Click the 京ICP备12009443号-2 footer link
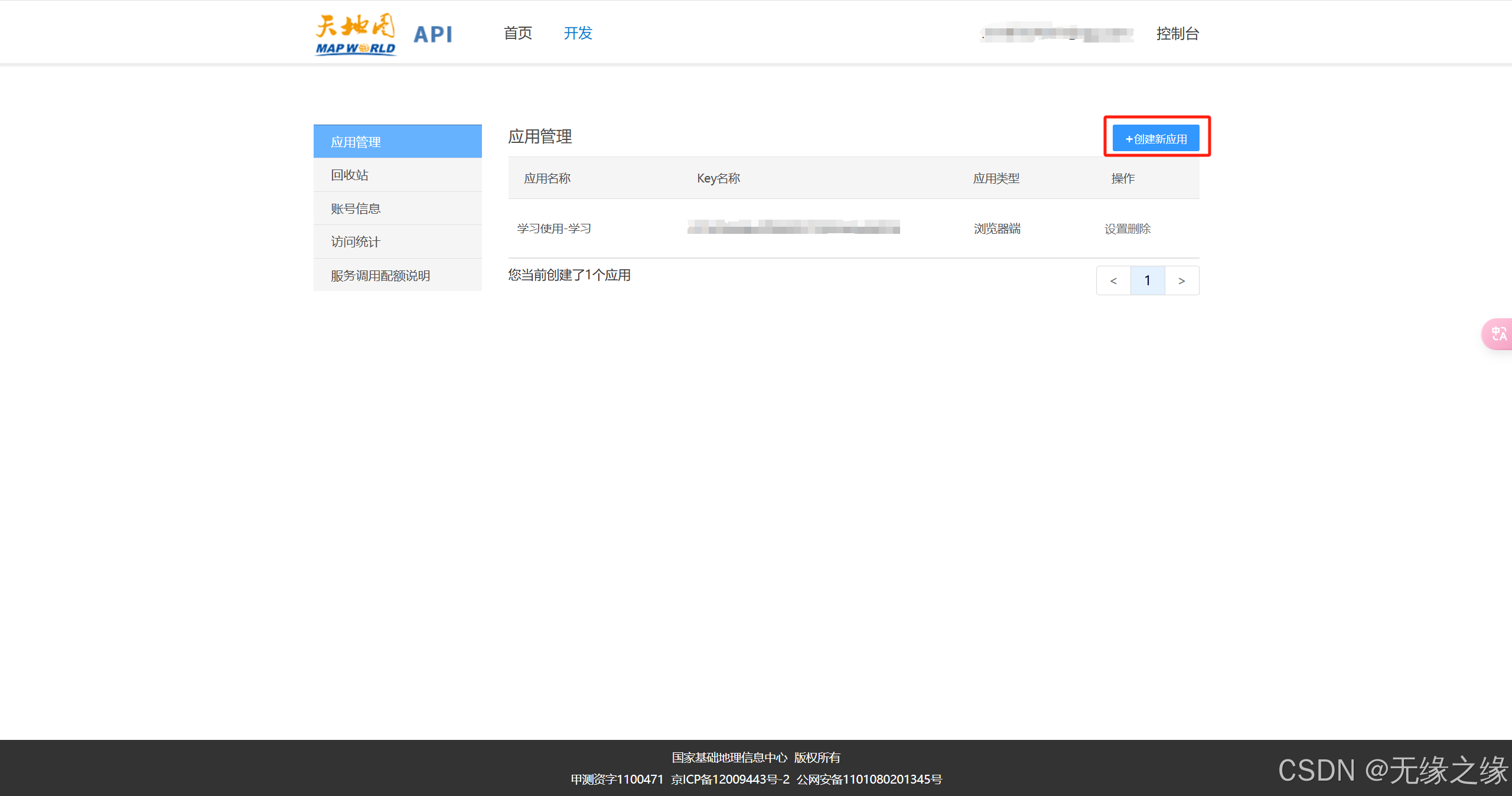Image resolution: width=1512 pixels, height=796 pixels. 730,779
